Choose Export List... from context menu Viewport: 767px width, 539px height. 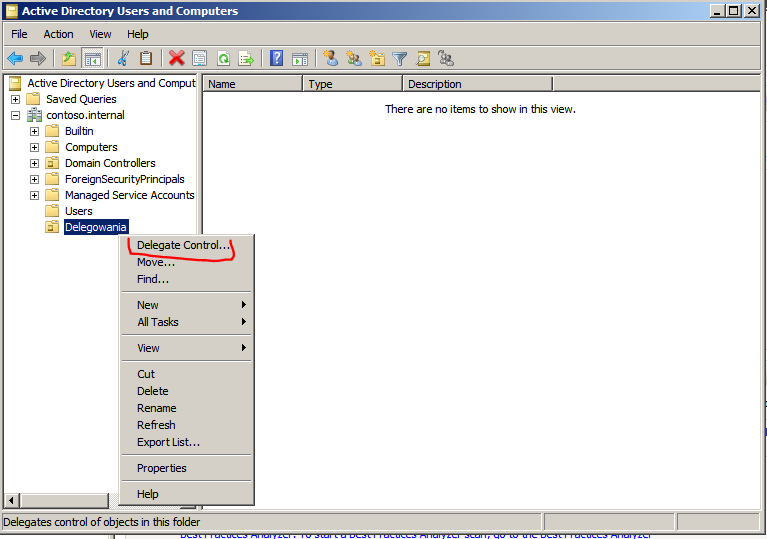pos(187,442)
